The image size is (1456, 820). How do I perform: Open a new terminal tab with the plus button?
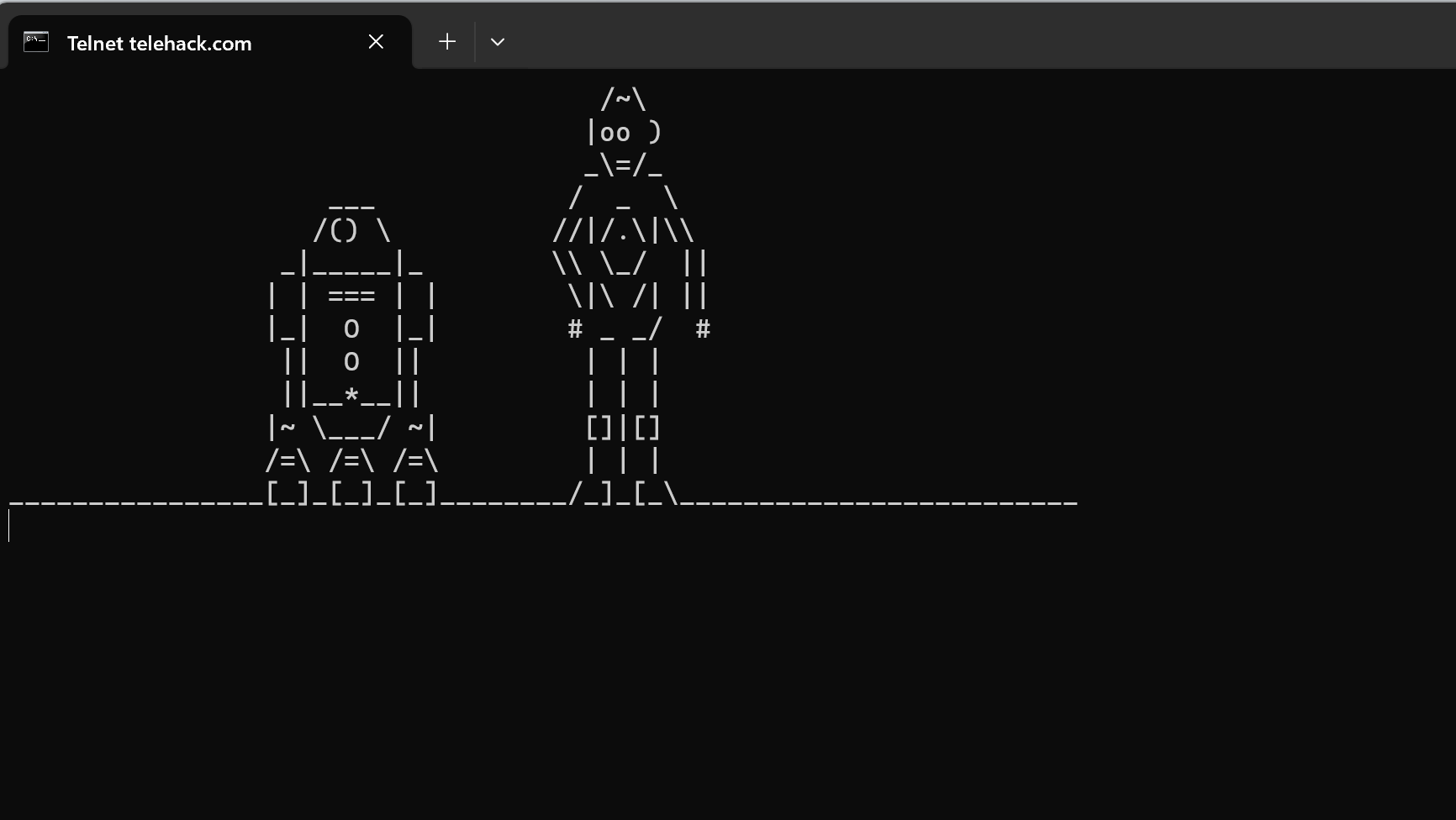446,41
